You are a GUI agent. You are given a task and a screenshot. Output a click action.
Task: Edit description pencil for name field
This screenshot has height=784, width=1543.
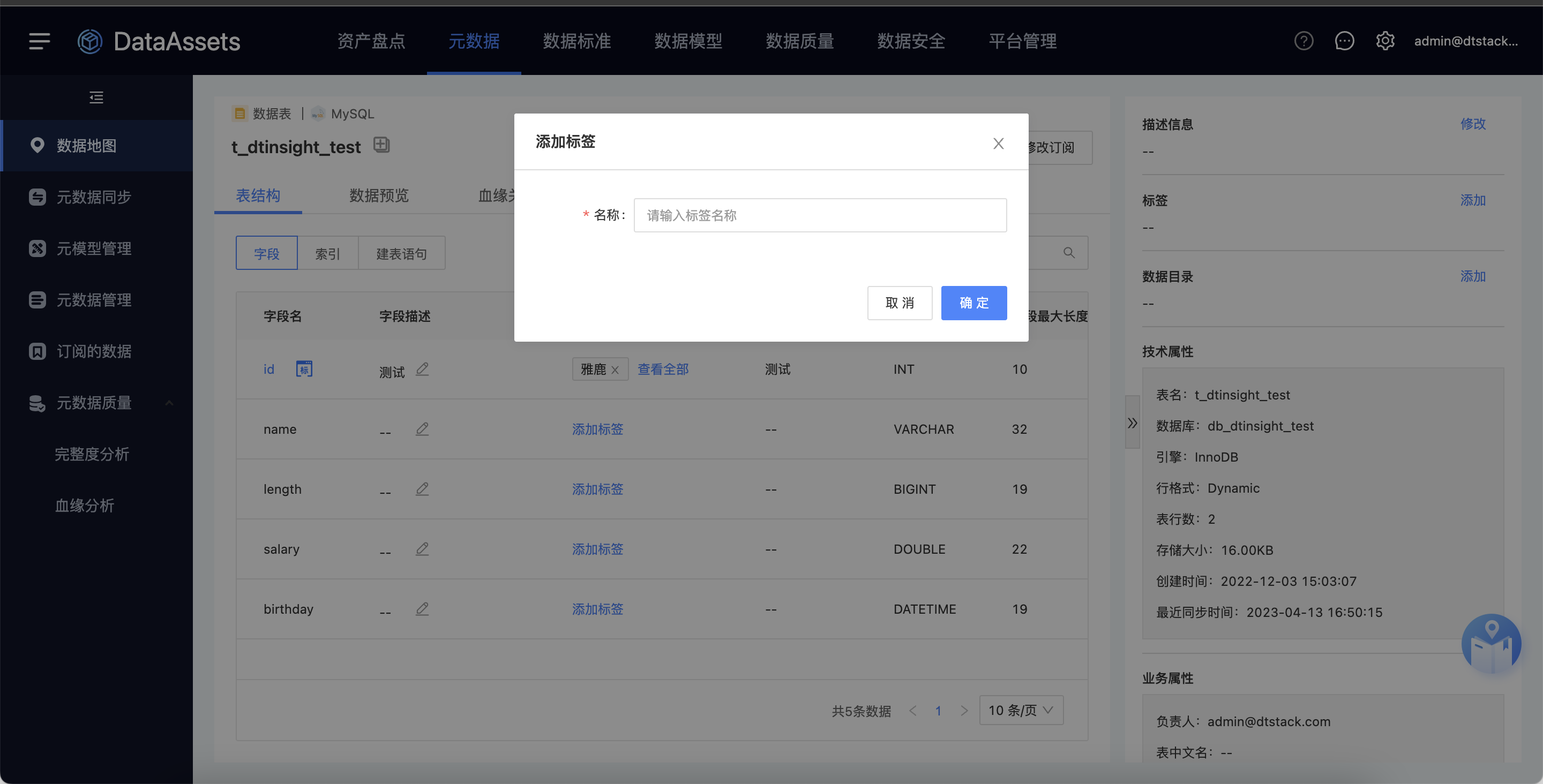tap(422, 429)
